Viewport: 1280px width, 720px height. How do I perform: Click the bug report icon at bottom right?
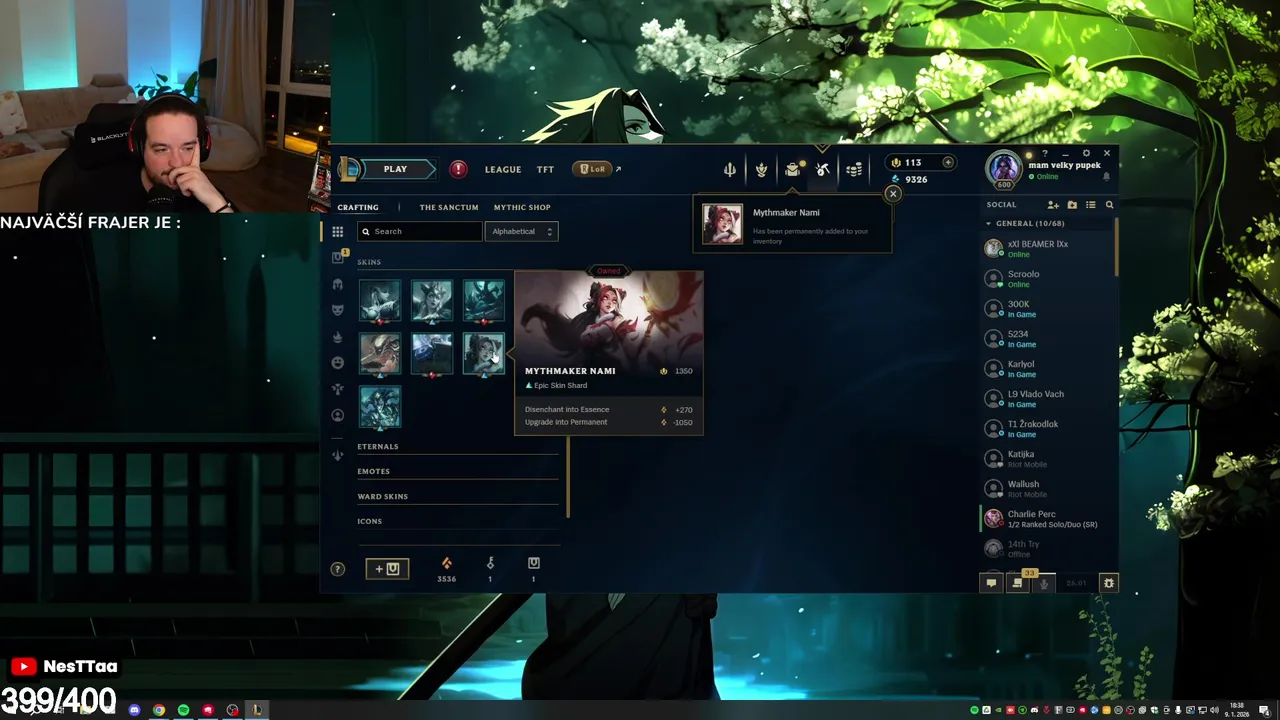1108,583
